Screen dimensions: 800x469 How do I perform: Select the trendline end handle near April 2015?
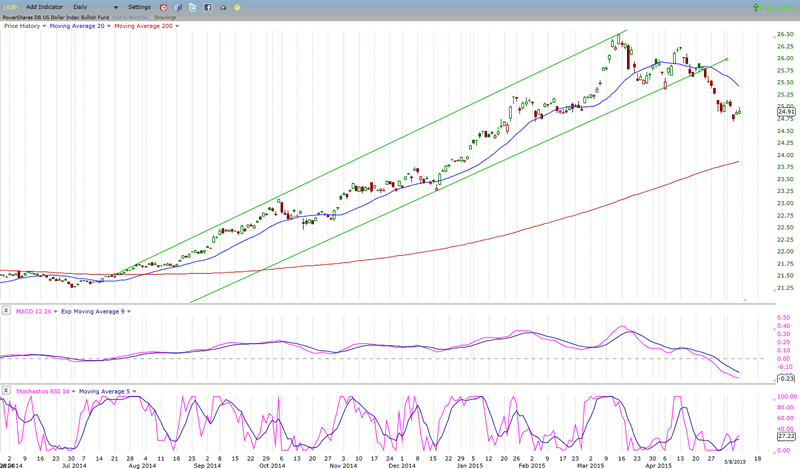727,59
